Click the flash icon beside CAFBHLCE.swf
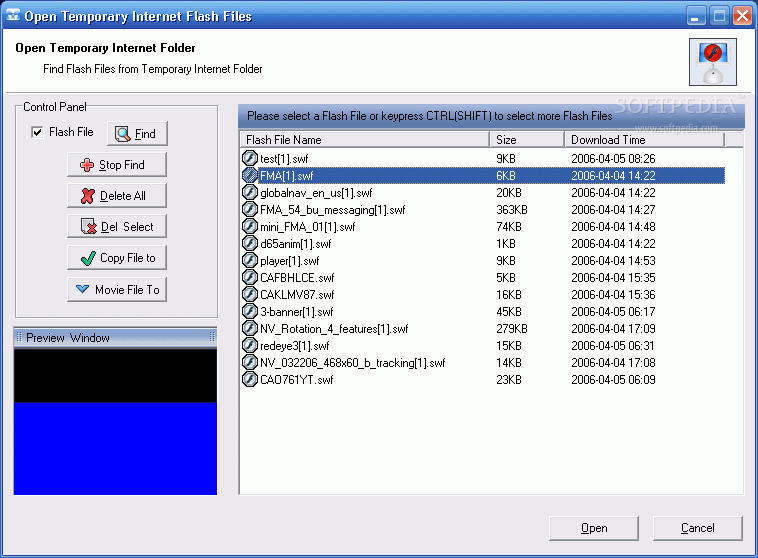758x558 pixels. tap(249, 277)
